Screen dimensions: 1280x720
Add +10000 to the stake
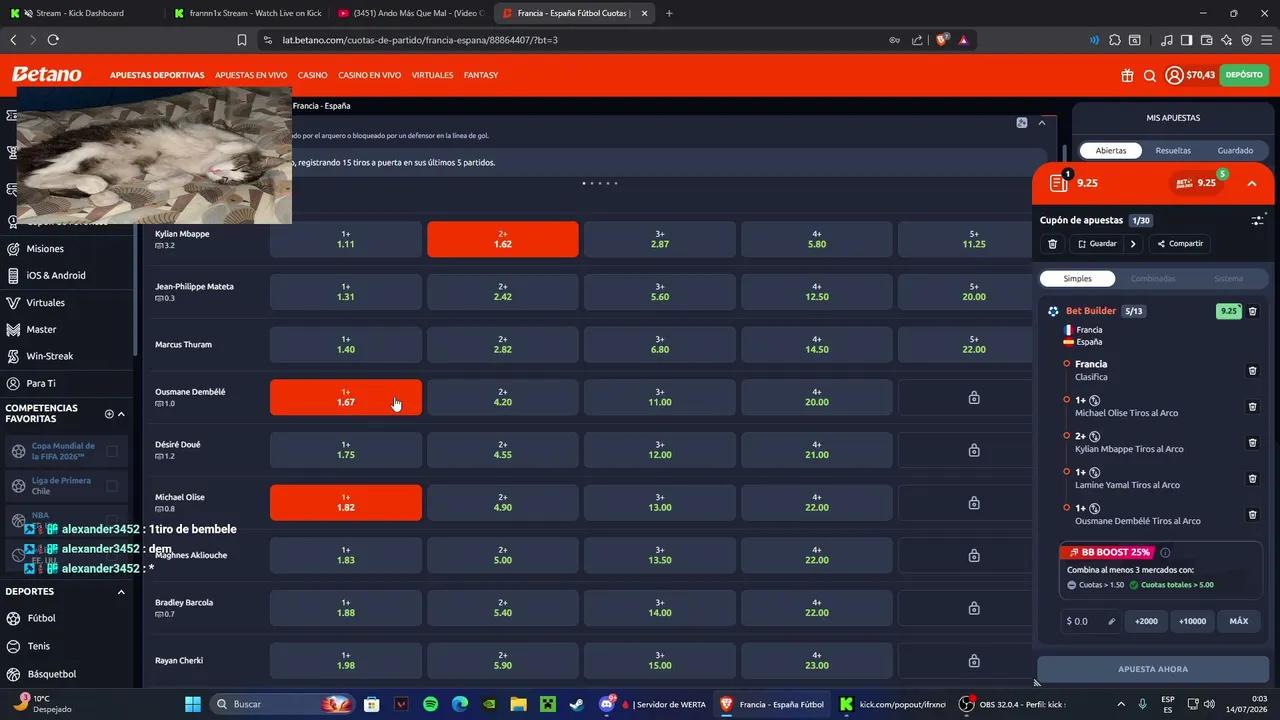point(1192,621)
